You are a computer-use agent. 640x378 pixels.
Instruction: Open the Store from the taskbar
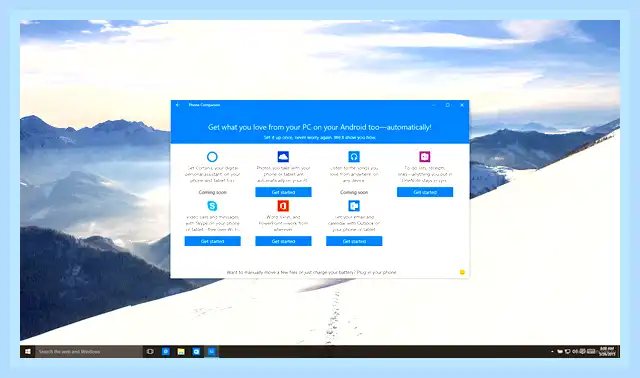[196, 351]
